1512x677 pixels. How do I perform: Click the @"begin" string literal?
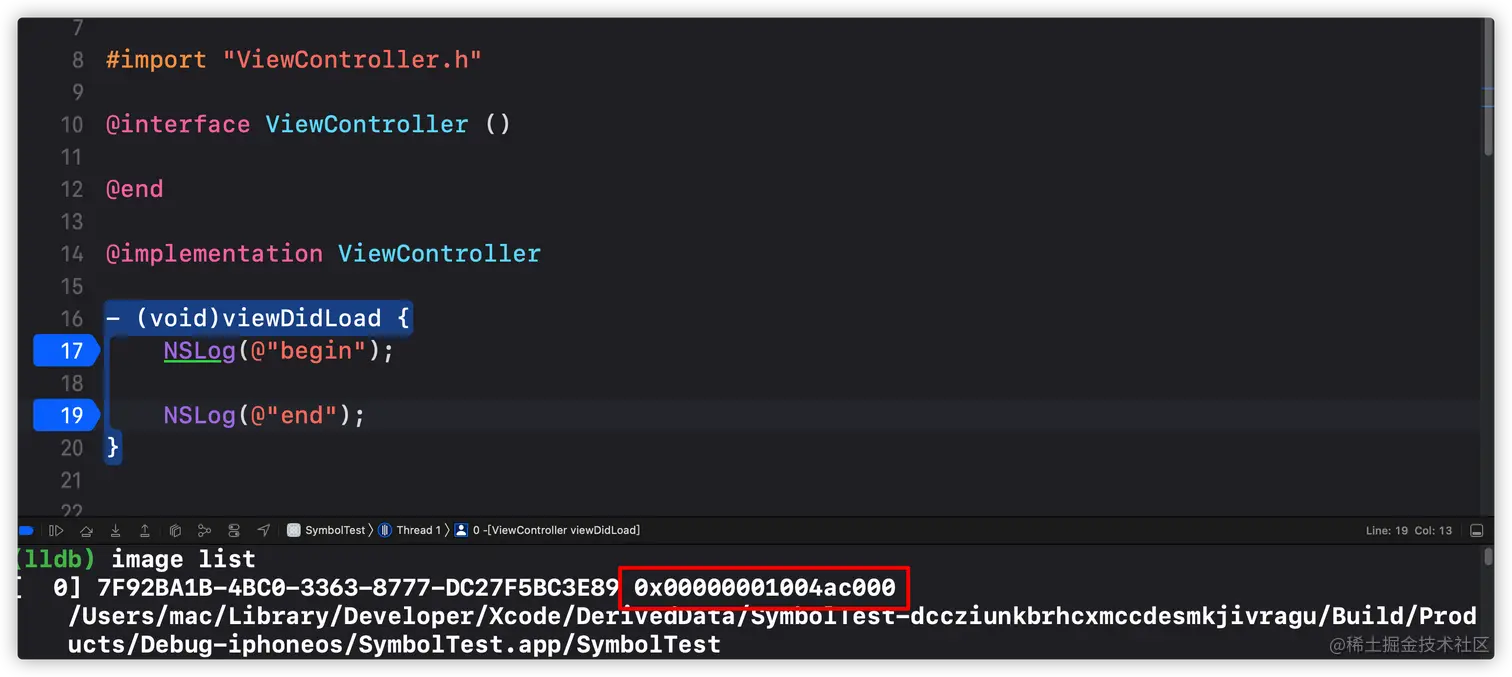309,351
